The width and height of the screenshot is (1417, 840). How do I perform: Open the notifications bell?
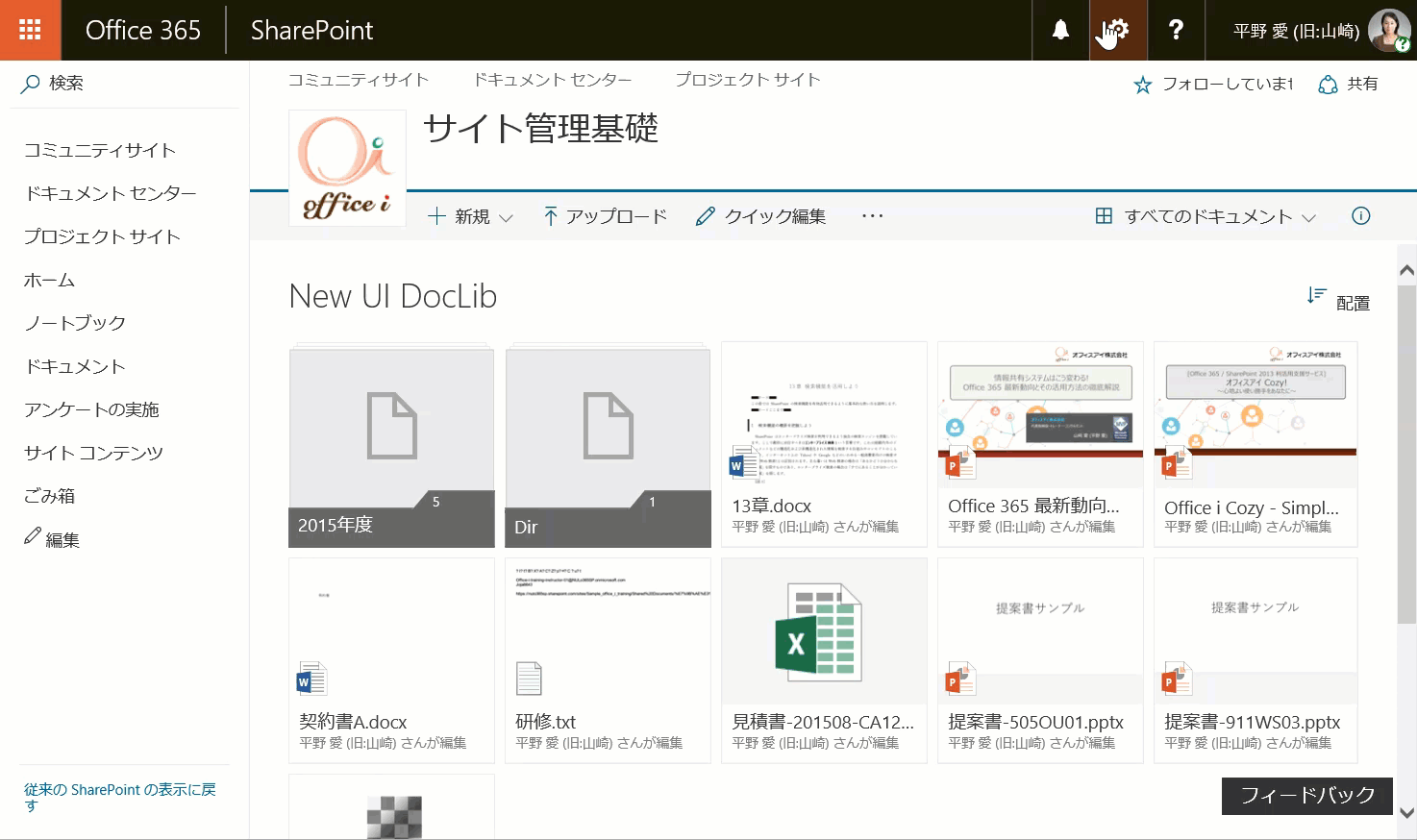click(1060, 30)
